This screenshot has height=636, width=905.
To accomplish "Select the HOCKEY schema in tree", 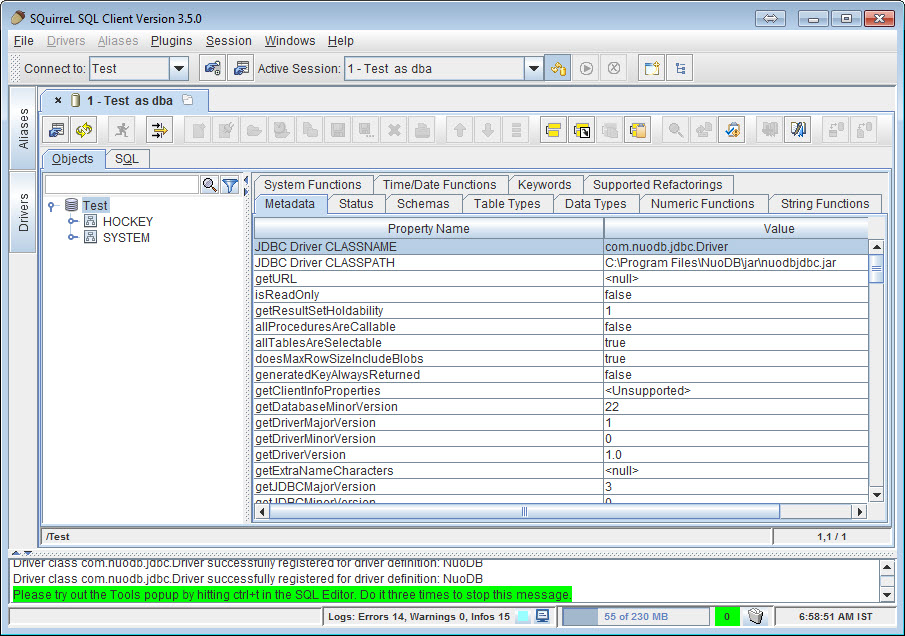I will coord(128,222).
